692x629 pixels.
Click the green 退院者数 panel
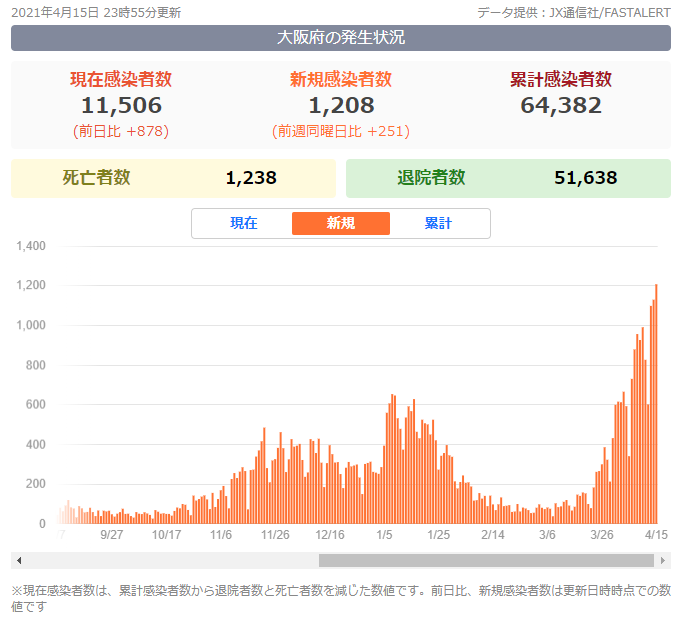click(508, 178)
